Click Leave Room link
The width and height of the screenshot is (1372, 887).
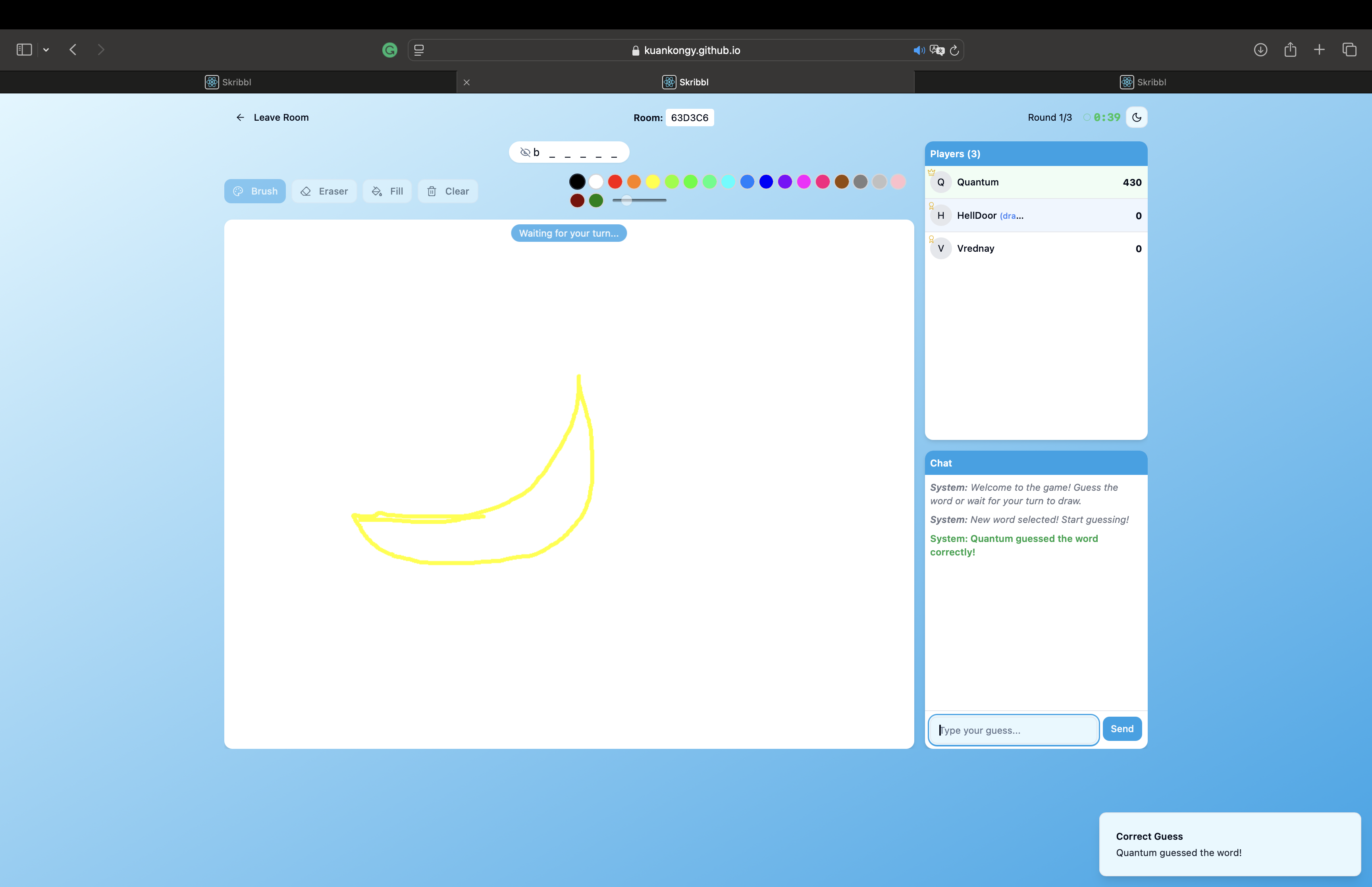click(x=272, y=118)
